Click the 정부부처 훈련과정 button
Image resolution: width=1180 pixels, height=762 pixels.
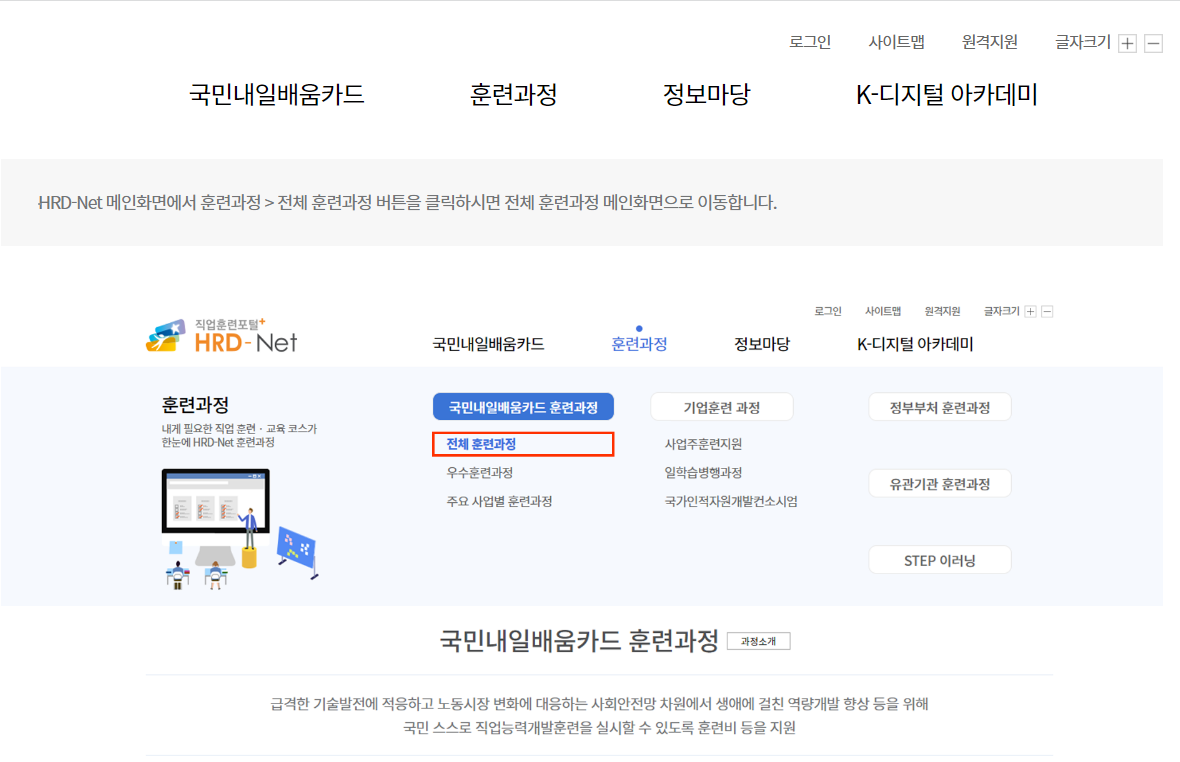click(939, 406)
